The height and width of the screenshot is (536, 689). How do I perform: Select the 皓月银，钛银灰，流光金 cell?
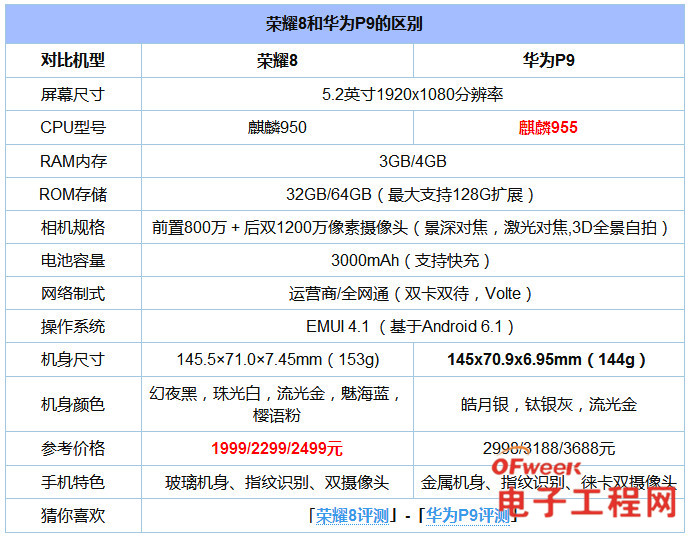pos(548,404)
